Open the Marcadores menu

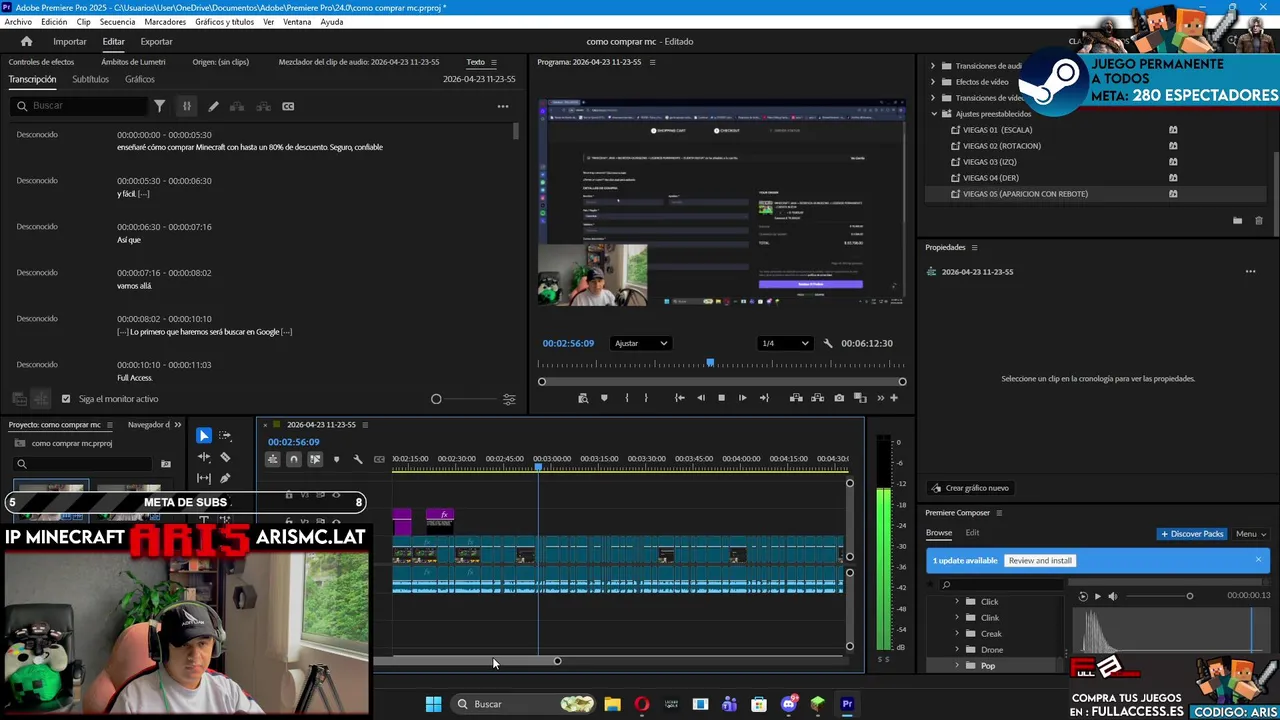click(x=165, y=22)
